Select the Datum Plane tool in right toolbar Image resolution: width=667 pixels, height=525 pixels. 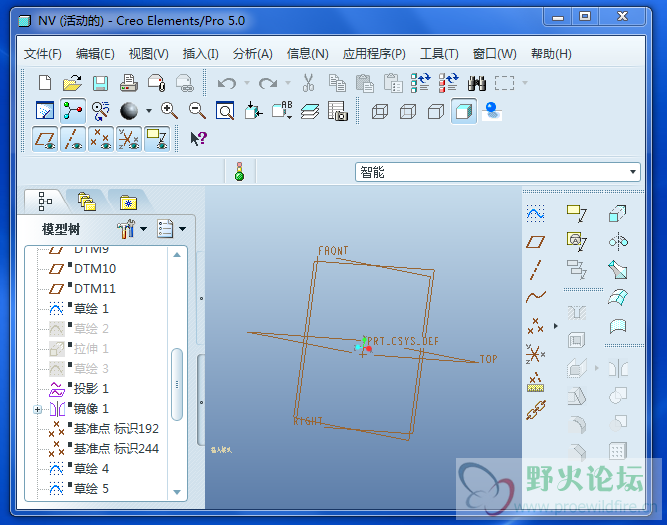[535, 242]
